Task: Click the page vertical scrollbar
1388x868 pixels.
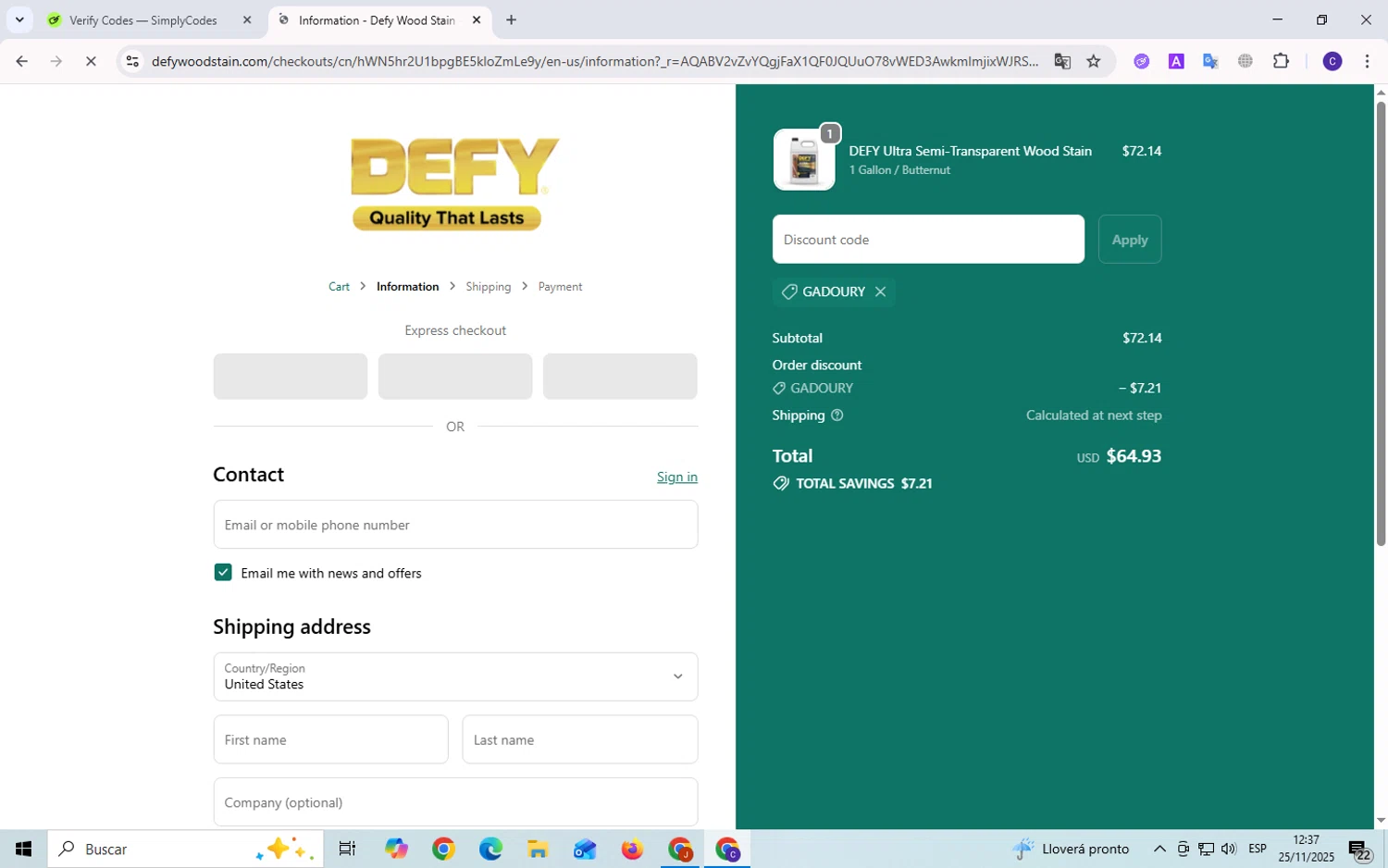Action: pyautogui.click(x=1381, y=324)
